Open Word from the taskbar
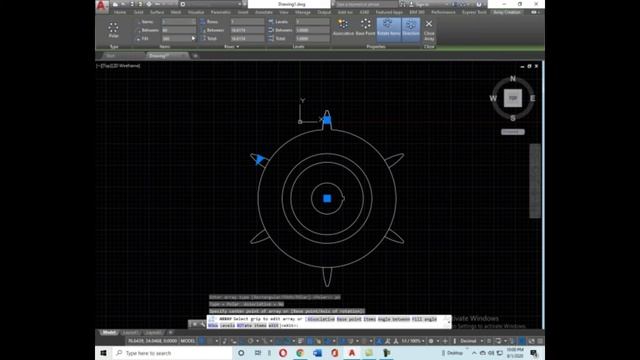 pyautogui.click(x=318, y=353)
